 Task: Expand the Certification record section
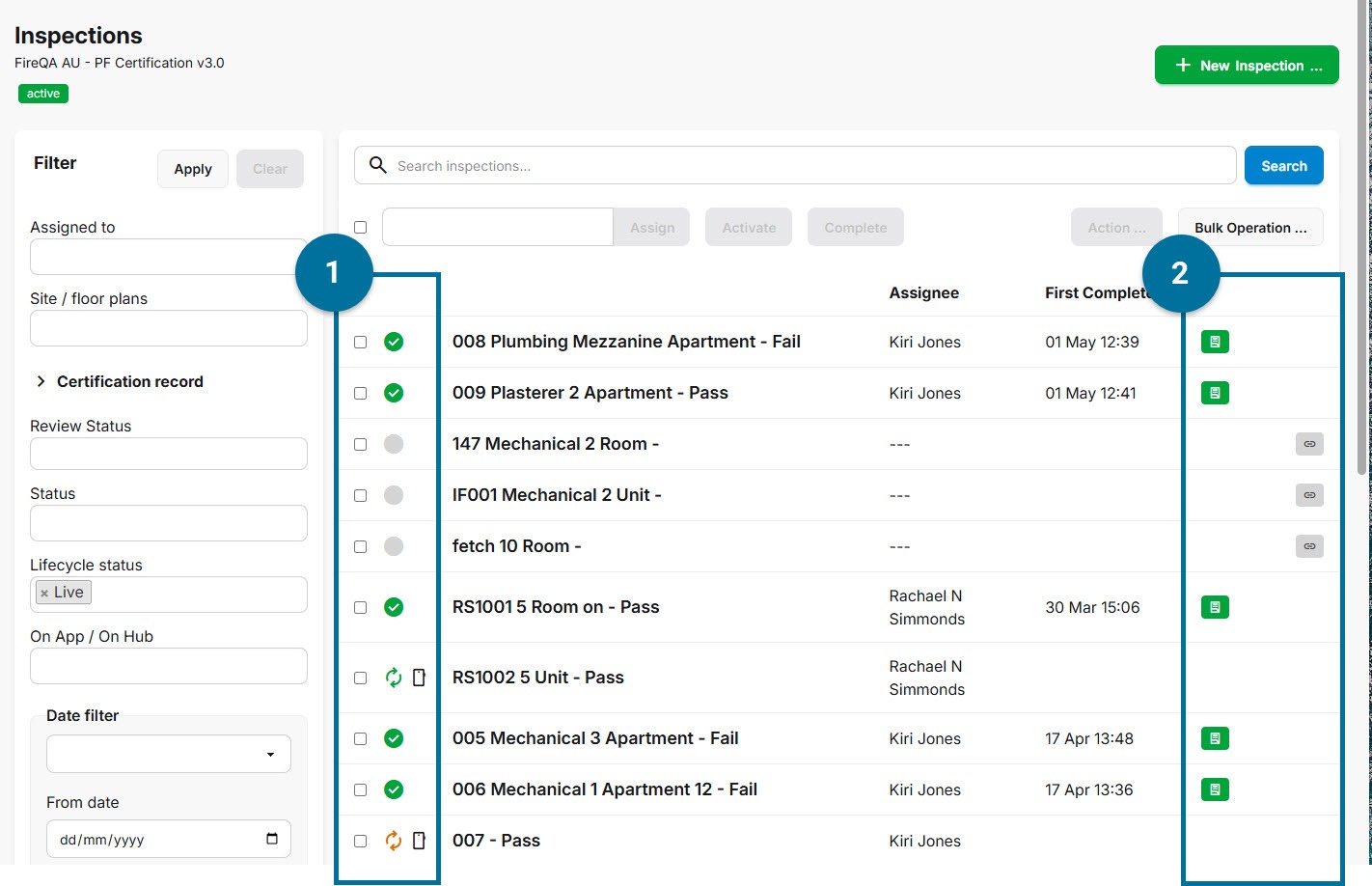(x=120, y=381)
